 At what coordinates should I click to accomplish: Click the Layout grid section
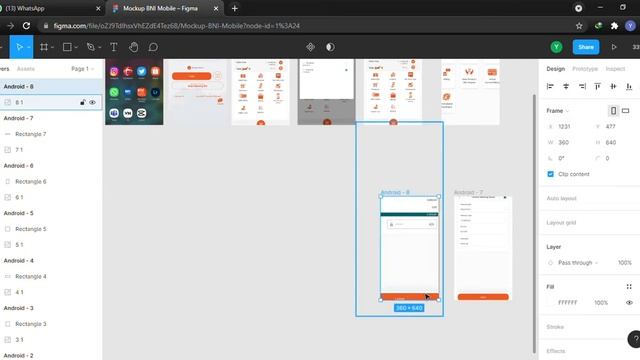click(x=561, y=223)
